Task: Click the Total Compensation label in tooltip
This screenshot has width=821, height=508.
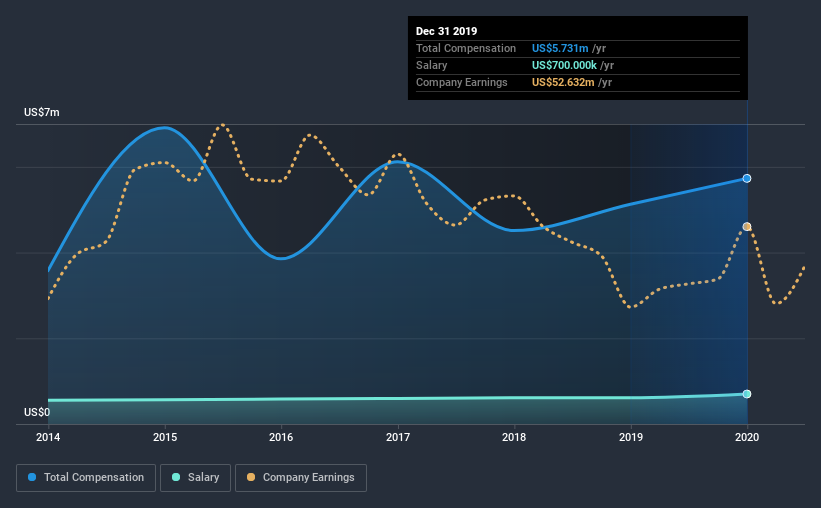Action: 466,48
